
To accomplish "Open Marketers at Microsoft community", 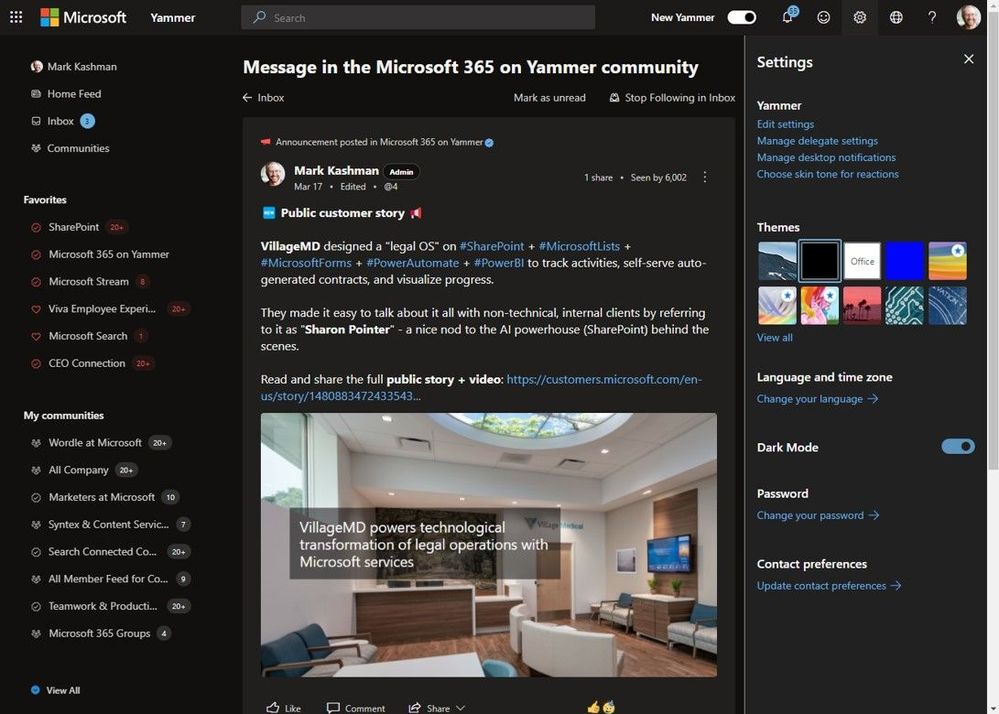I will pyautogui.click(x=104, y=497).
